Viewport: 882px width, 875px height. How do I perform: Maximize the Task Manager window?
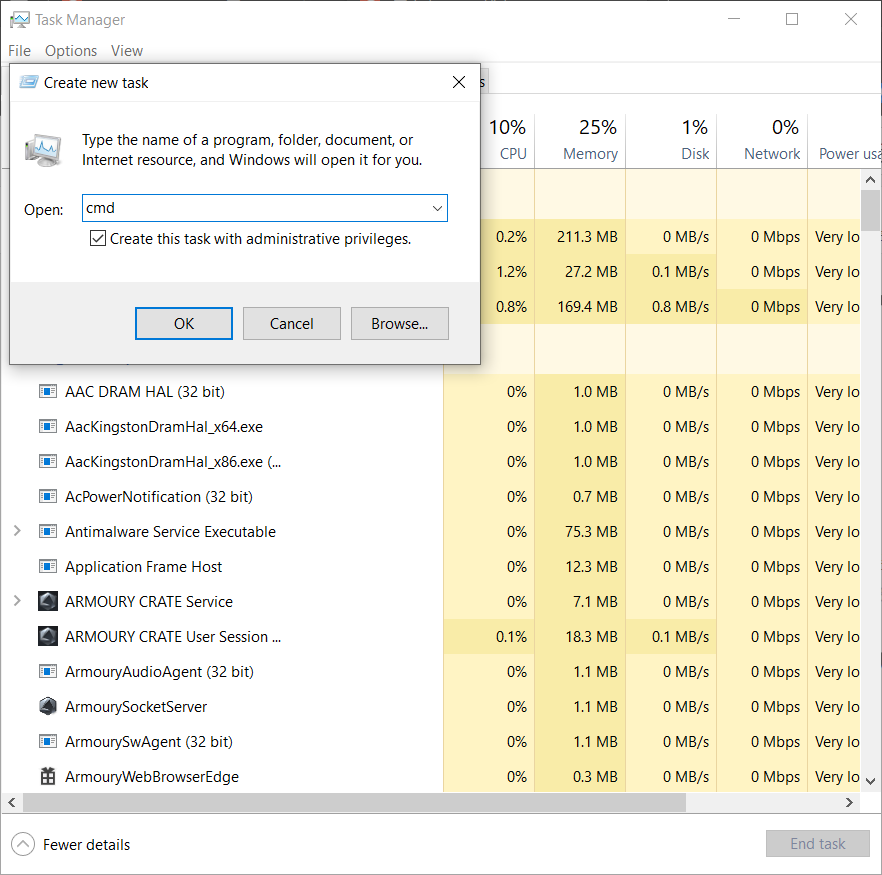click(x=792, y=20)
